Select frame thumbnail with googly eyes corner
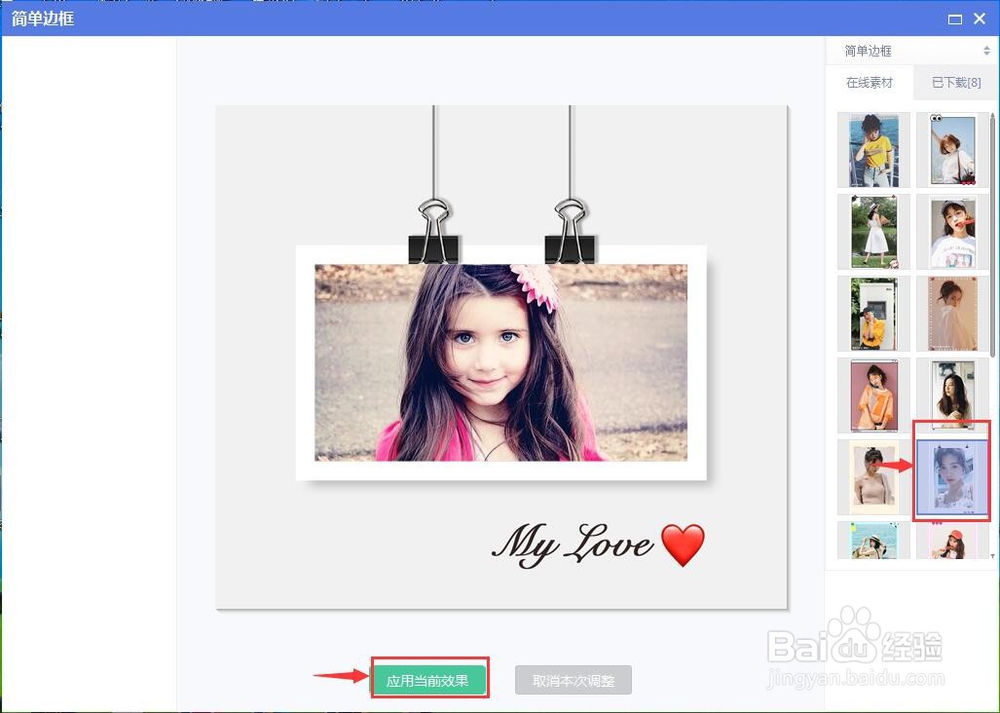Viewport: 1000px width, 713px height. [953, 151]
